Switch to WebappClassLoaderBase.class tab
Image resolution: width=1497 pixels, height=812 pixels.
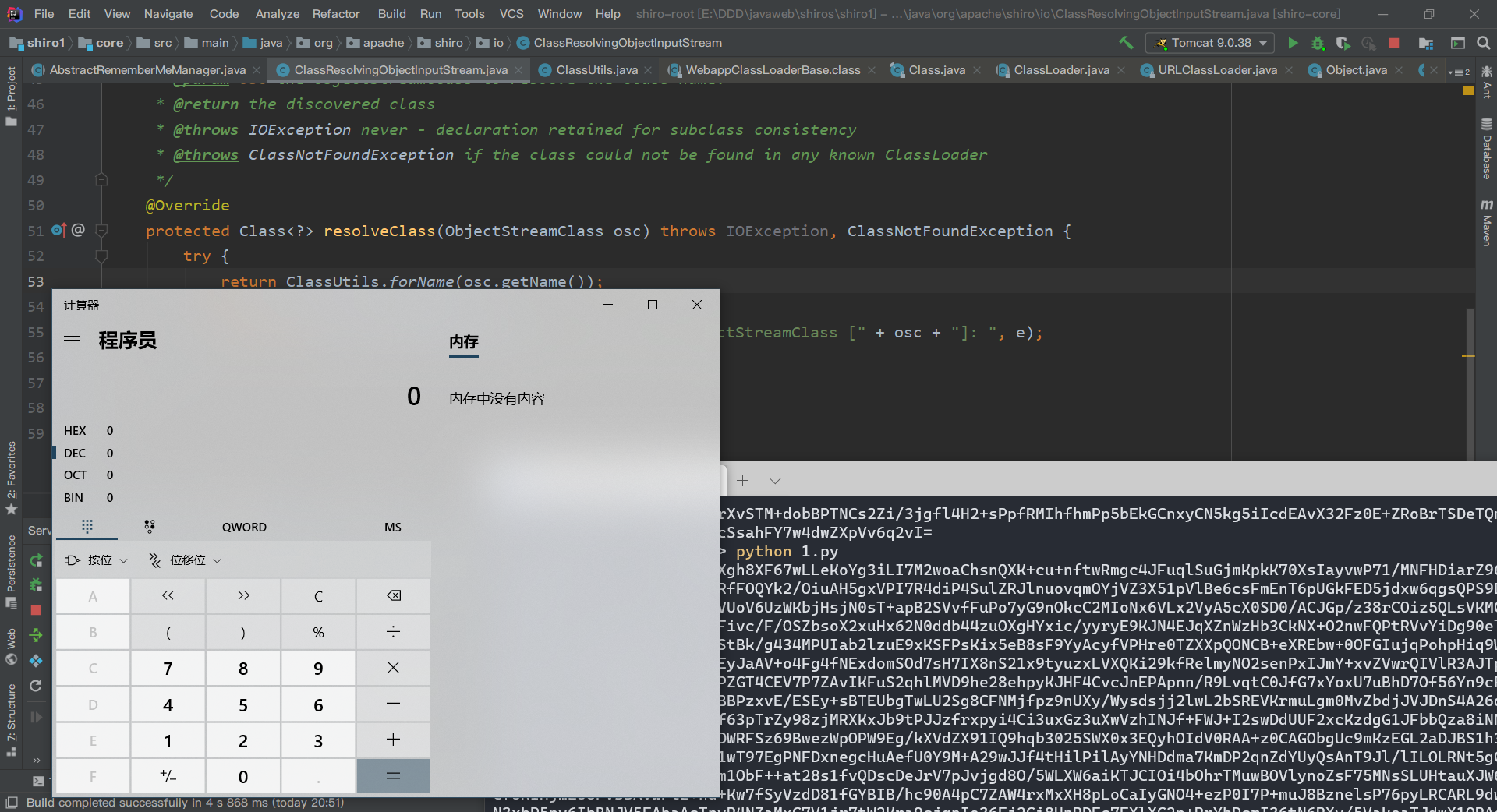(773, 70)
